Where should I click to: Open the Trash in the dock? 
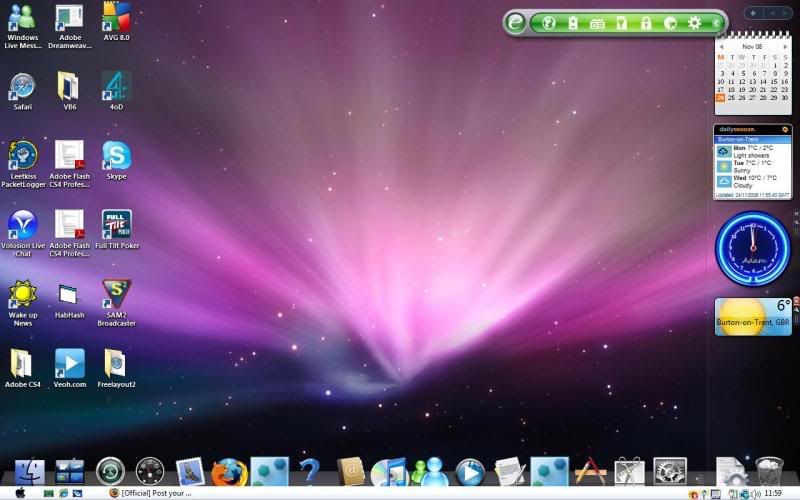click(768, 471)
